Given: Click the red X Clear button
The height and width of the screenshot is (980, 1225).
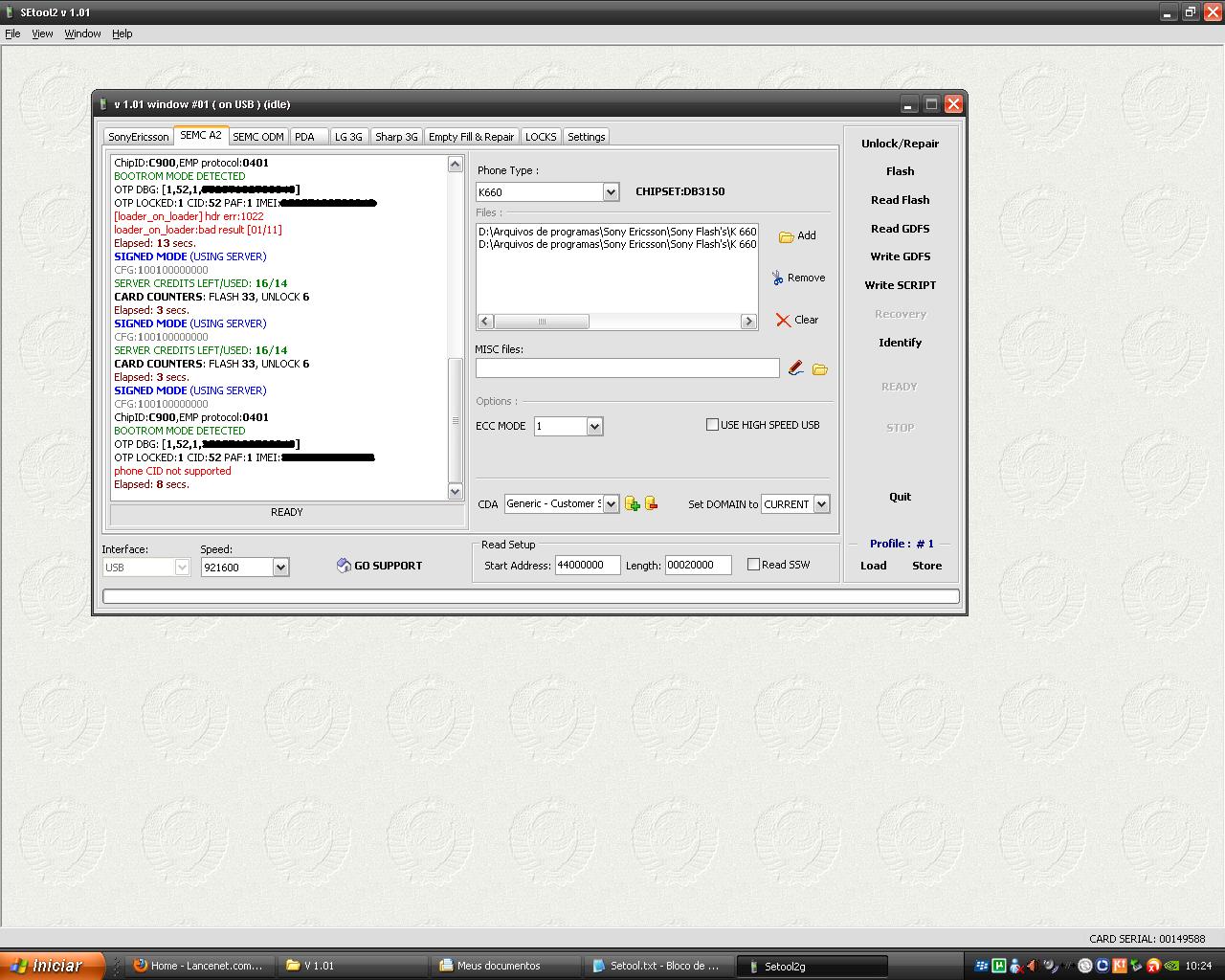Looking at the screenshot, I should [797, 320].
